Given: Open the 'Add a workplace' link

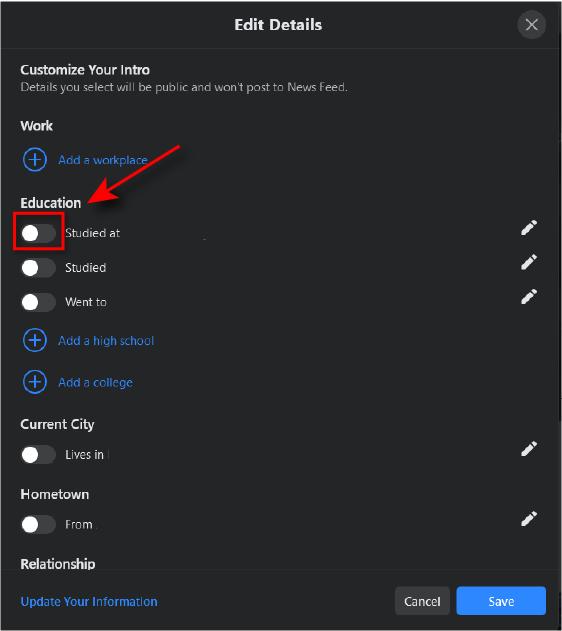Looking at the screenshot, I should pos(103,160).
